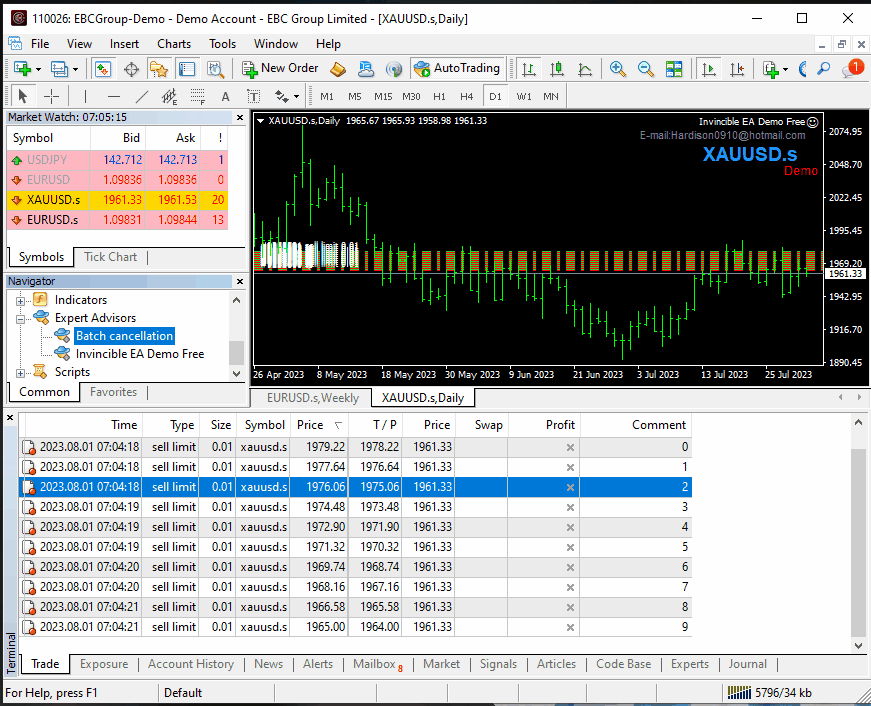Expand the Scripts tree node

tap(22, 372)
